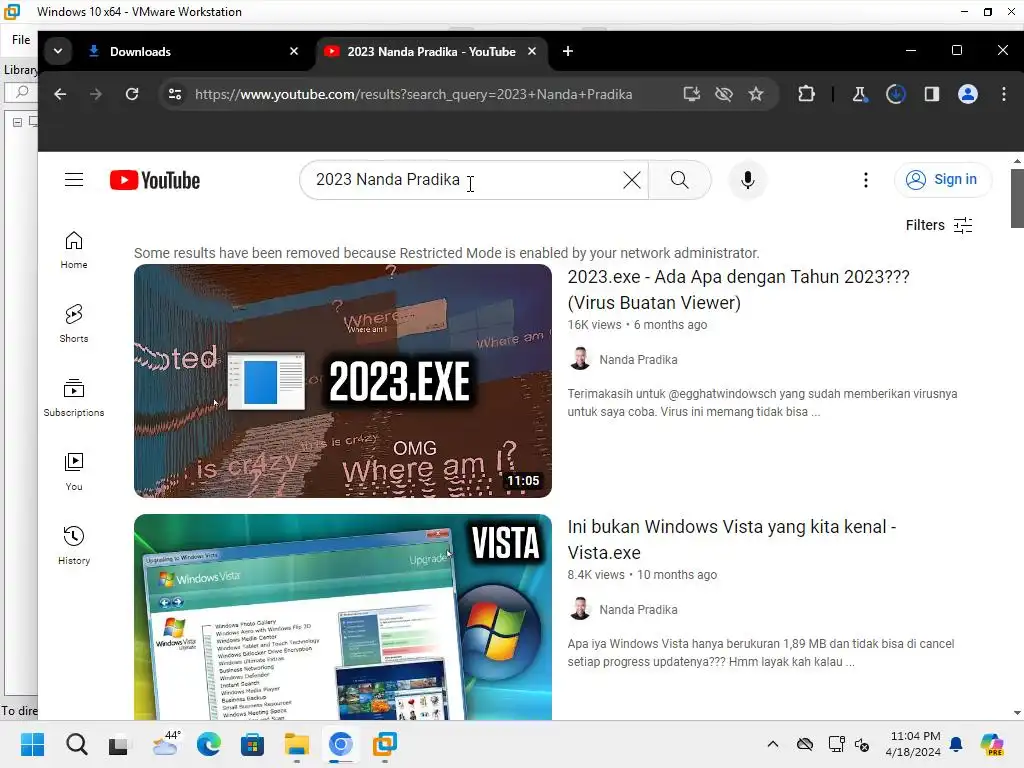Open Subscriptions in sidebar
1024x768 pixels.
74,398
